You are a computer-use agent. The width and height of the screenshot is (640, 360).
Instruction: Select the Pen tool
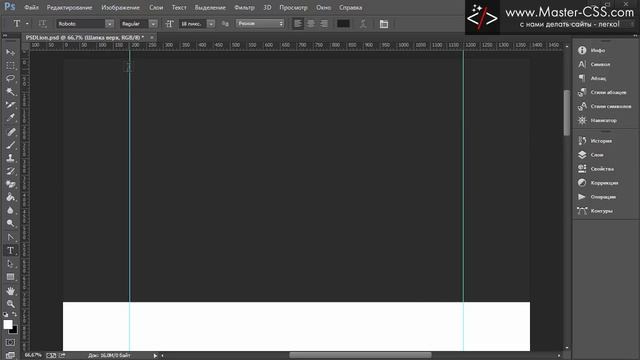(x=11, y=238)
